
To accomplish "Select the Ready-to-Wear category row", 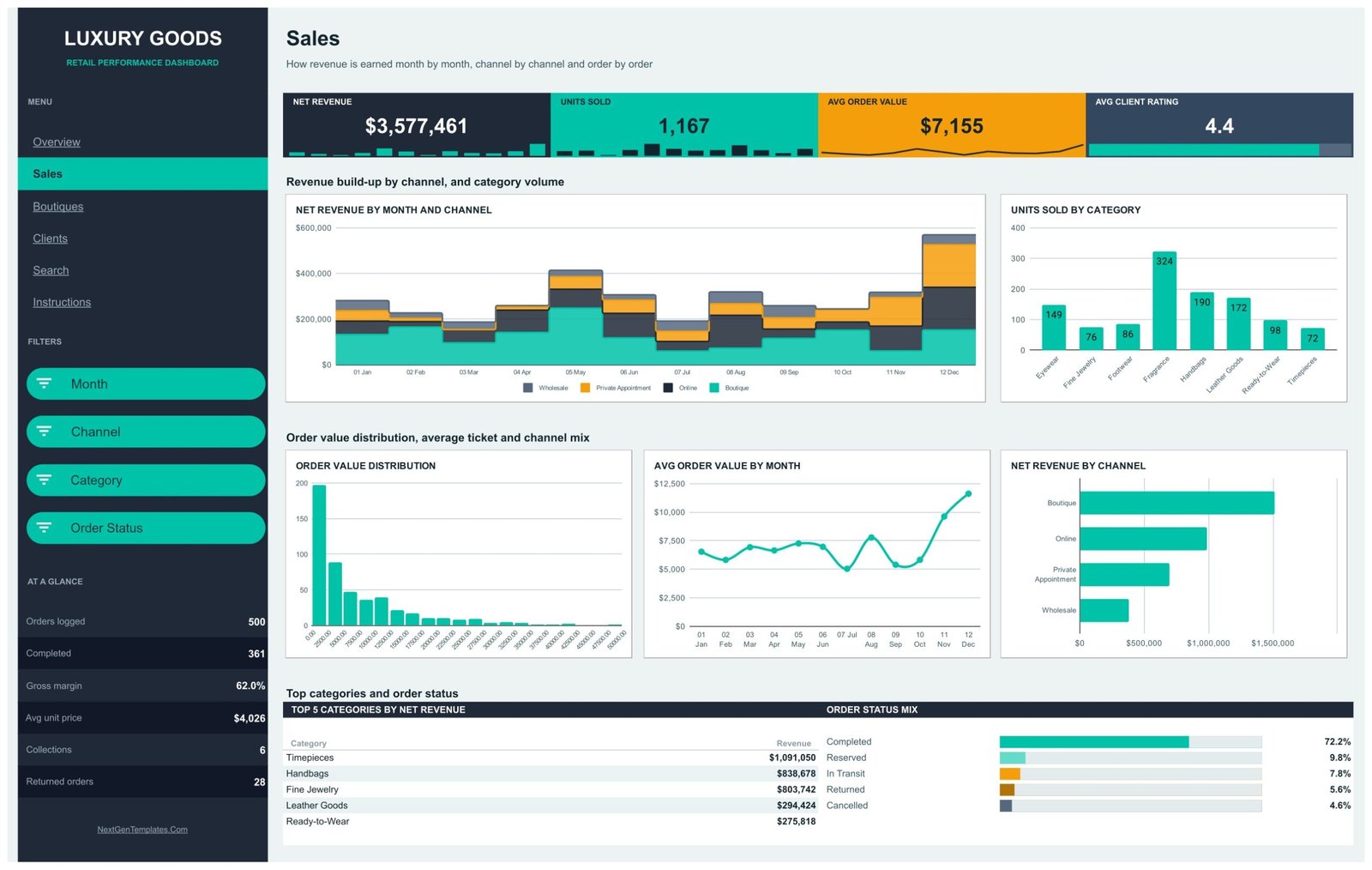I will [551, 821].
